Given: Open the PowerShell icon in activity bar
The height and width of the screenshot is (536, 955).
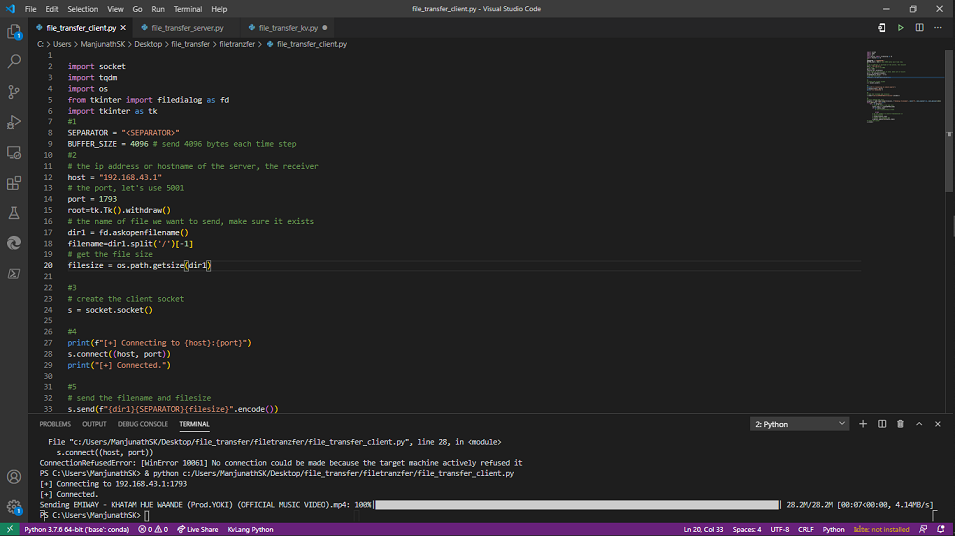Looking at the screenshot, I should tap(13, 273).
